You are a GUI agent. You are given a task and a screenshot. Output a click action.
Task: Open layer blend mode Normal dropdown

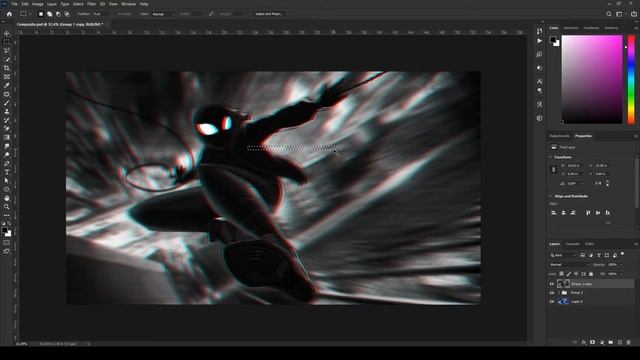click(568, 264)
